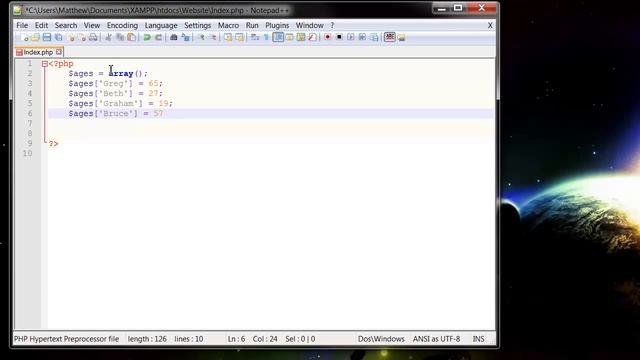This screenshot has height=360, width=640.
Task: Click the INS insert mode indicator
Action: coord(478,339)
